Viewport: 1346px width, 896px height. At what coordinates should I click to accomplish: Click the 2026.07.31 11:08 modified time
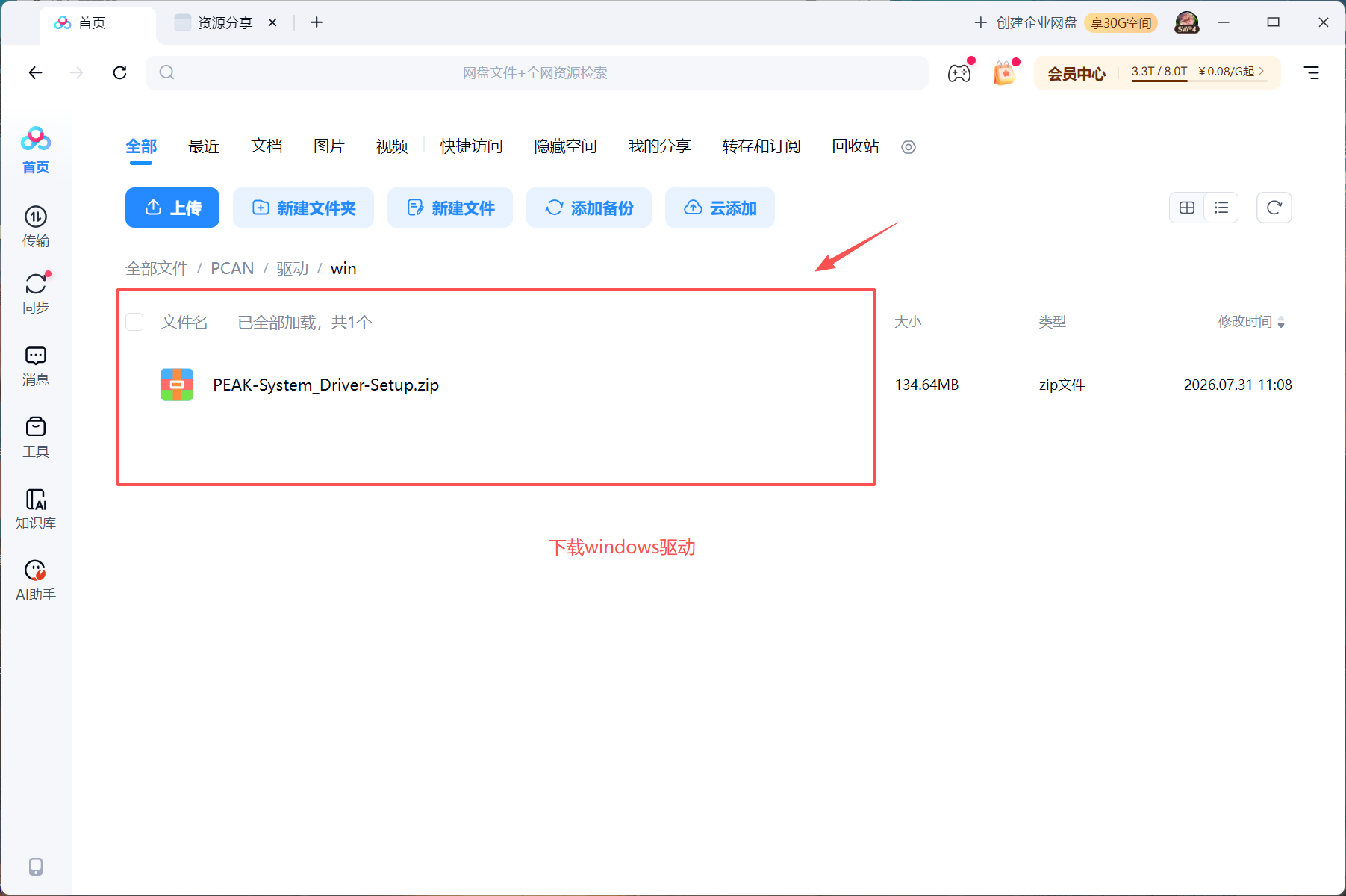pos(1238,385)
